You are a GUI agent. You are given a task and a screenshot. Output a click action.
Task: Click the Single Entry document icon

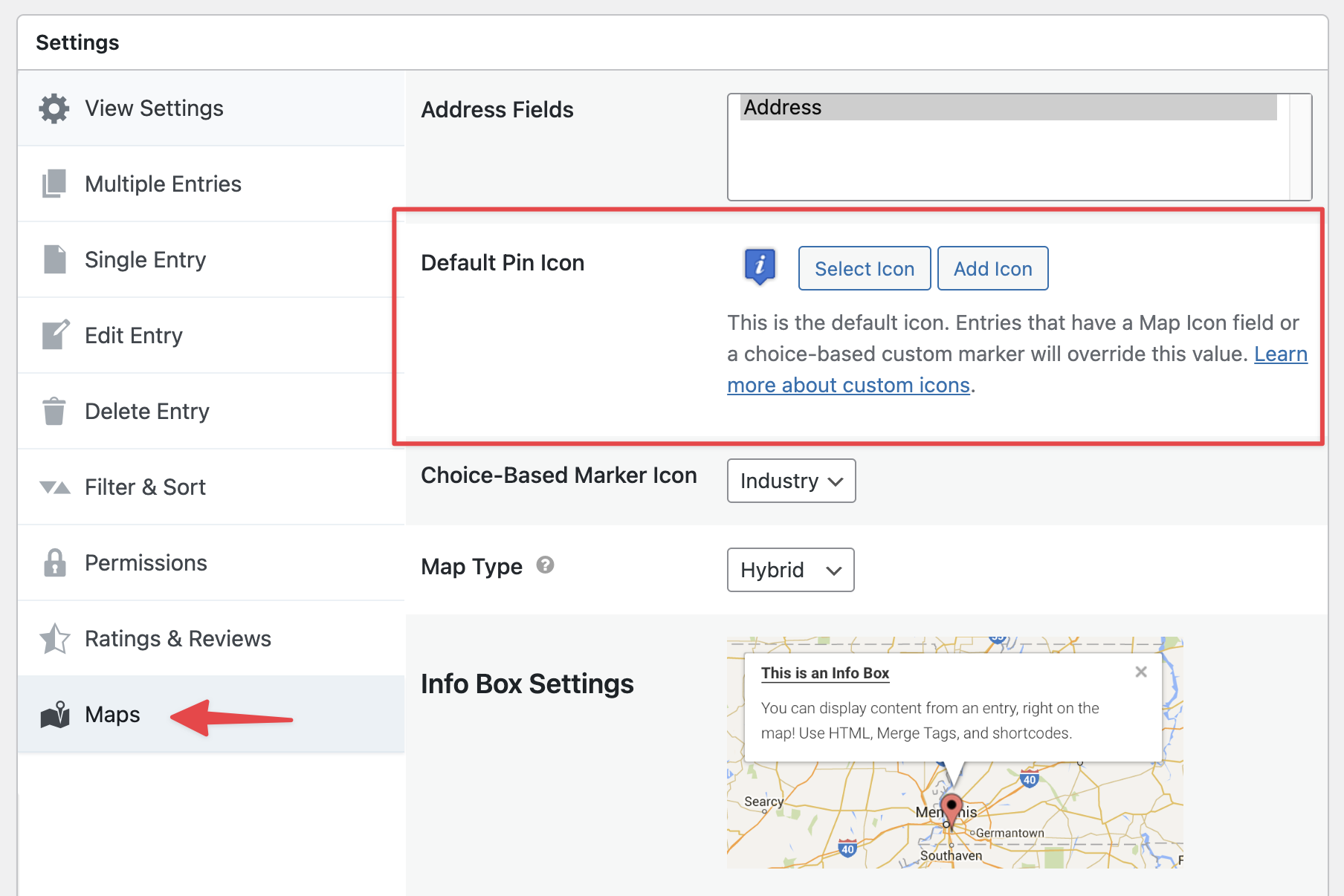(54, 259)
